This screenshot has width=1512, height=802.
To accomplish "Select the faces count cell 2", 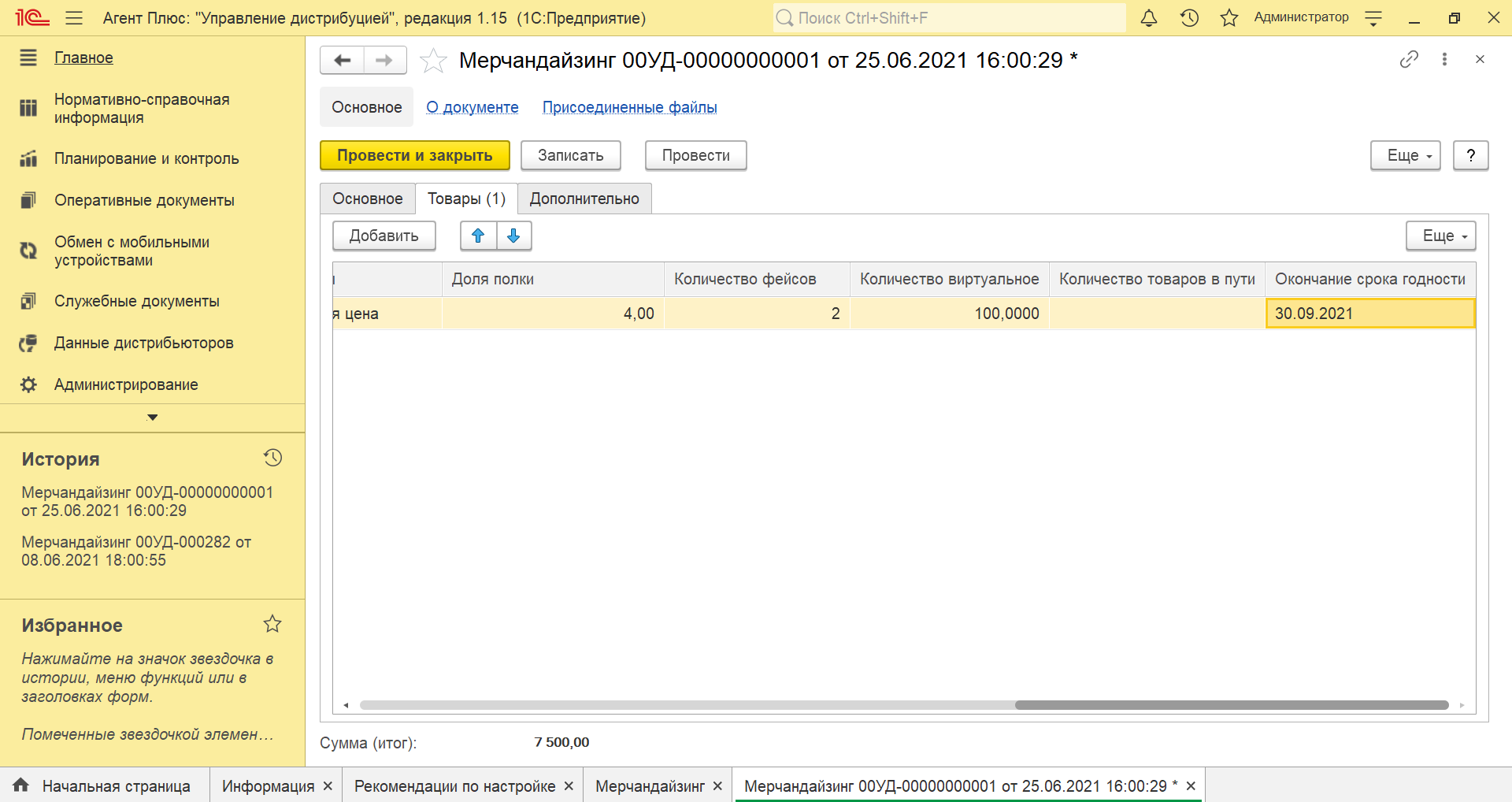I will (x=757, y=314).
